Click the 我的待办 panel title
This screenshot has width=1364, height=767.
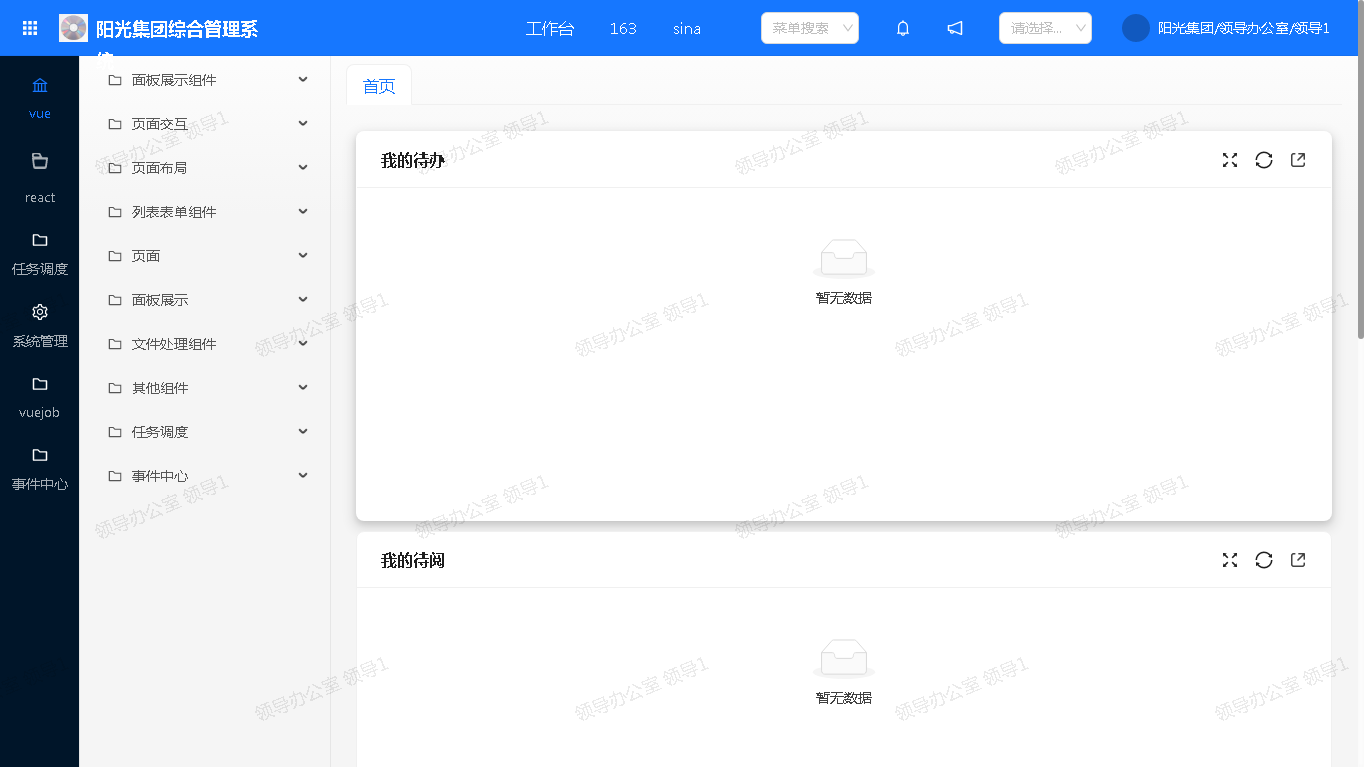pyautogui.click(x=412, y=160)
